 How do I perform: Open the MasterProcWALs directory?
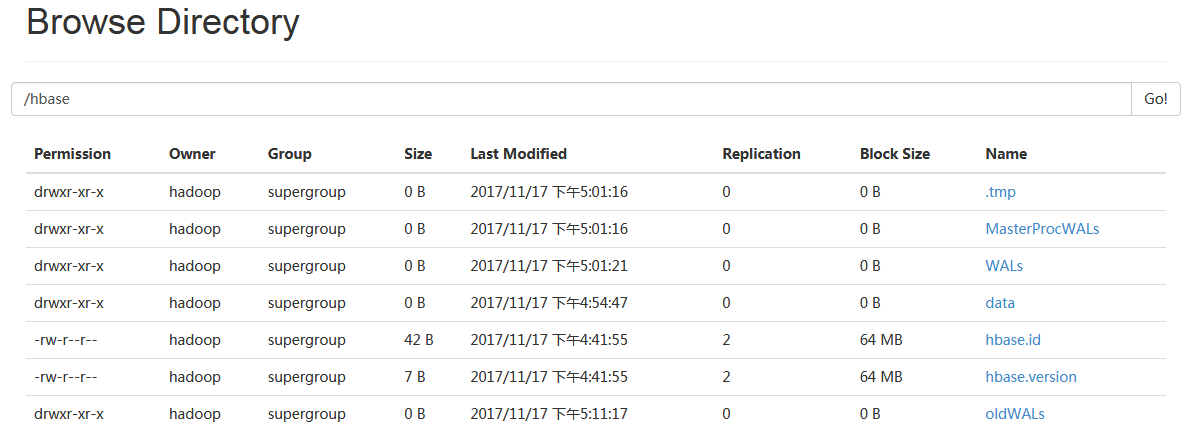pos(1042,229)
